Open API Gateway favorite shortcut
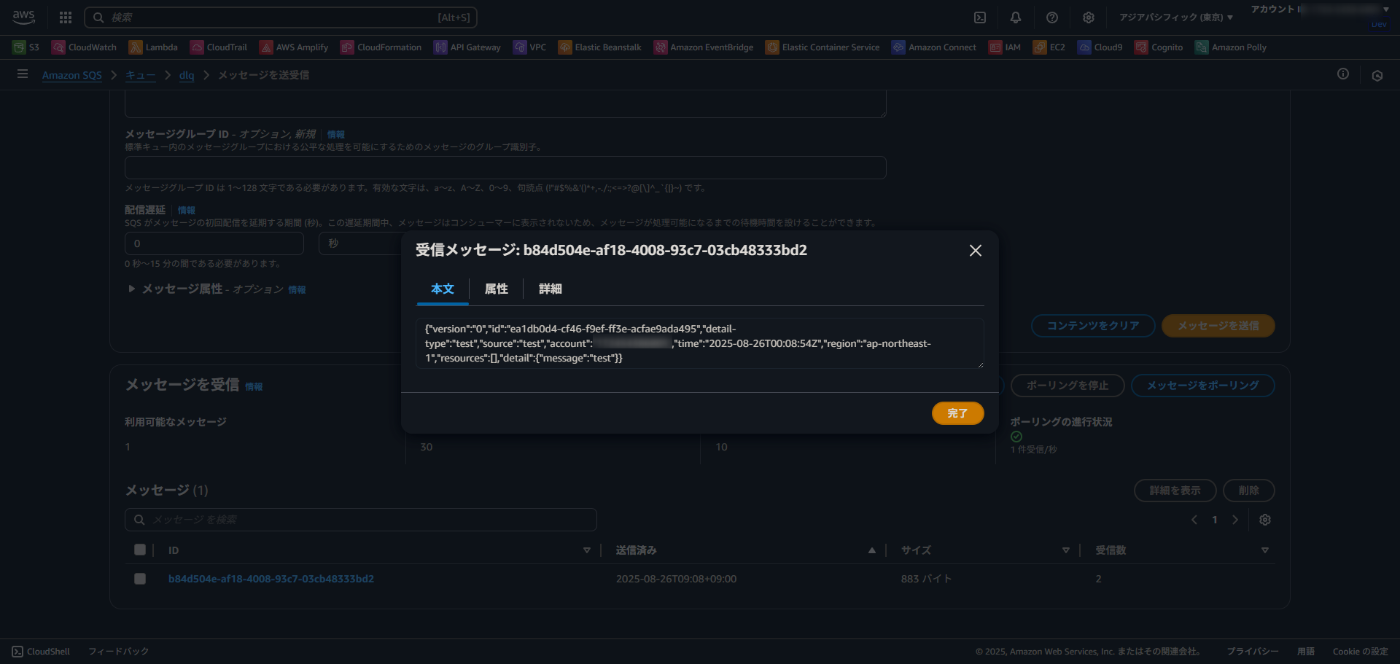This screenshot has width=1400, height=664. (468, 47)
